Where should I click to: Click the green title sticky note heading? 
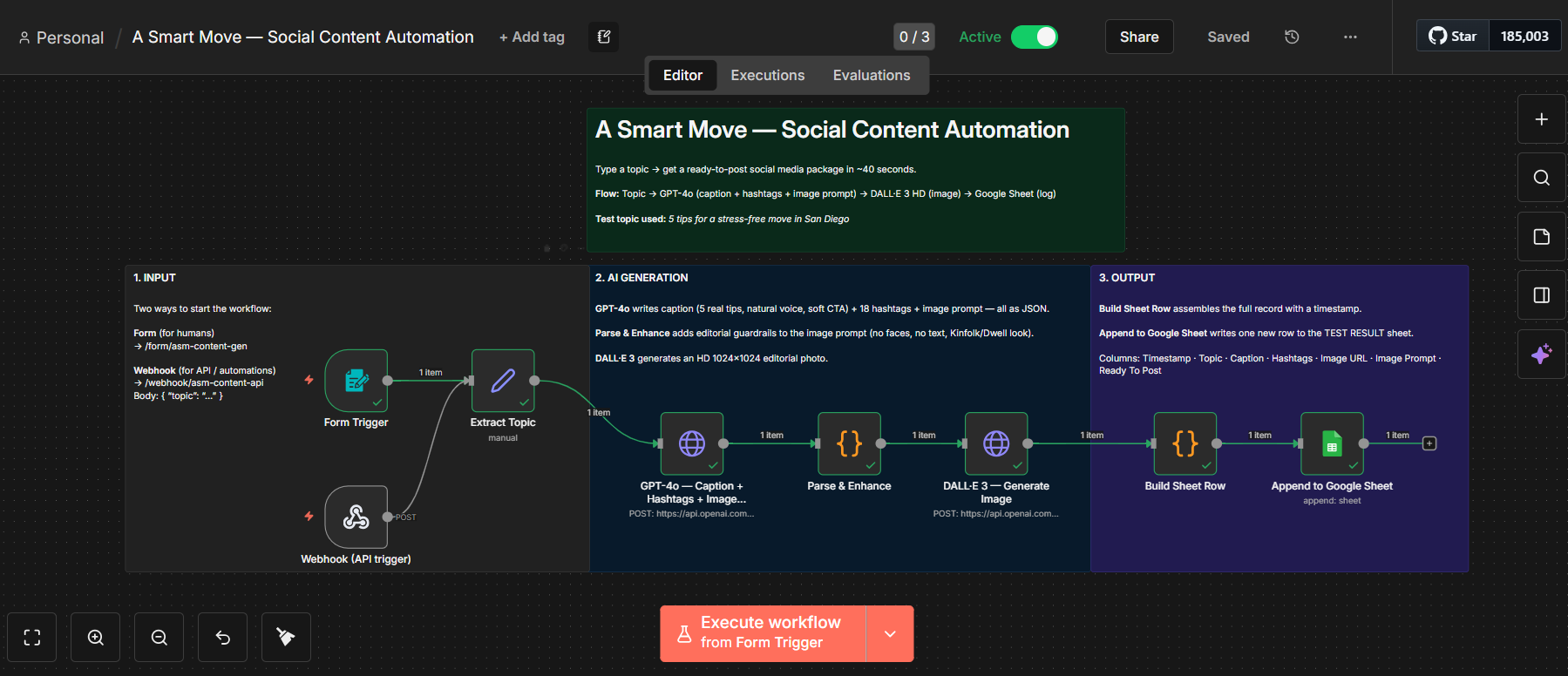point(832,130)
